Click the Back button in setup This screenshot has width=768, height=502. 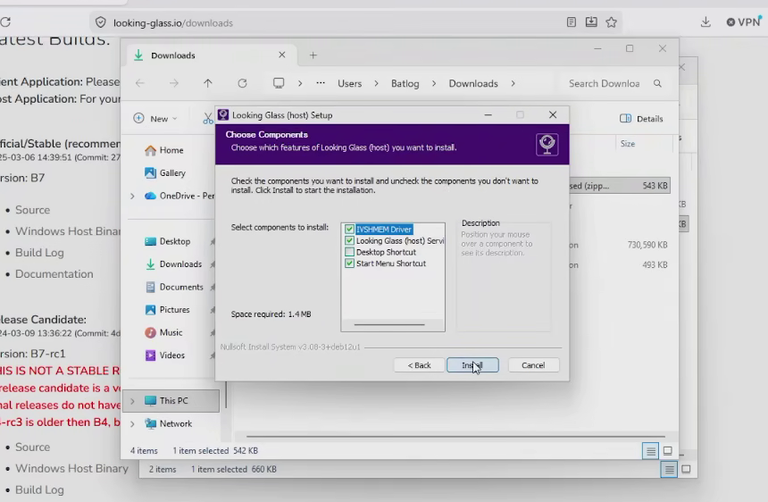click(x=419, y=365)
